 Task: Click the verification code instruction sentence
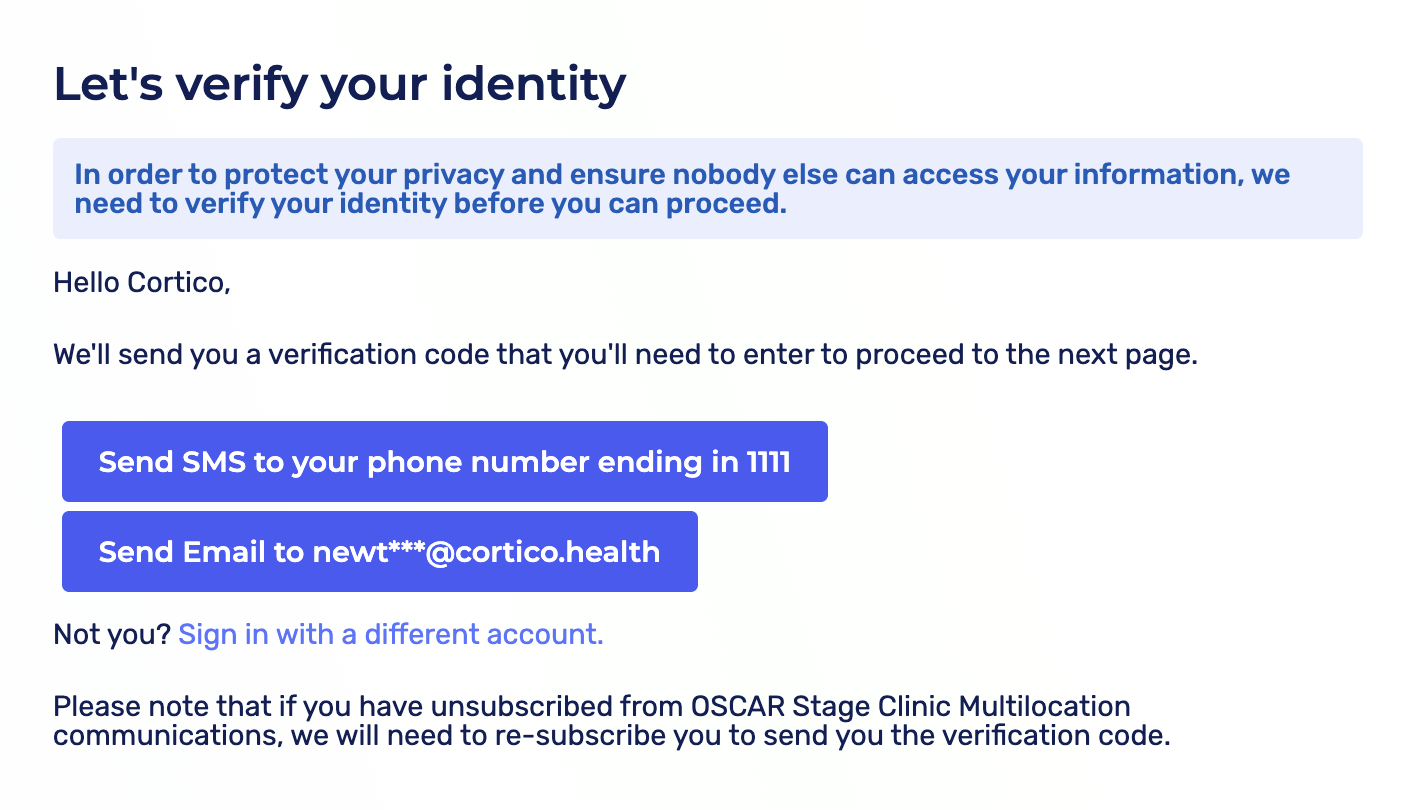625,355
